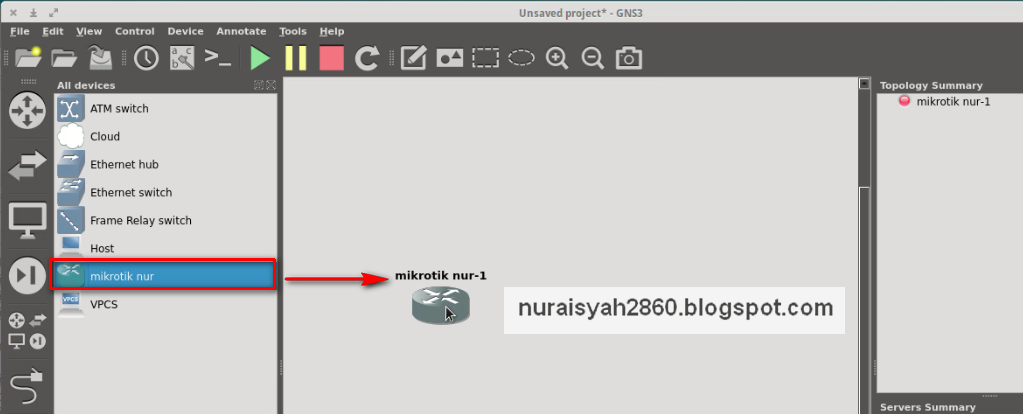The image size is (1023, 414).
Task: Open the Tools menu
Action: (x=293, y=31)
